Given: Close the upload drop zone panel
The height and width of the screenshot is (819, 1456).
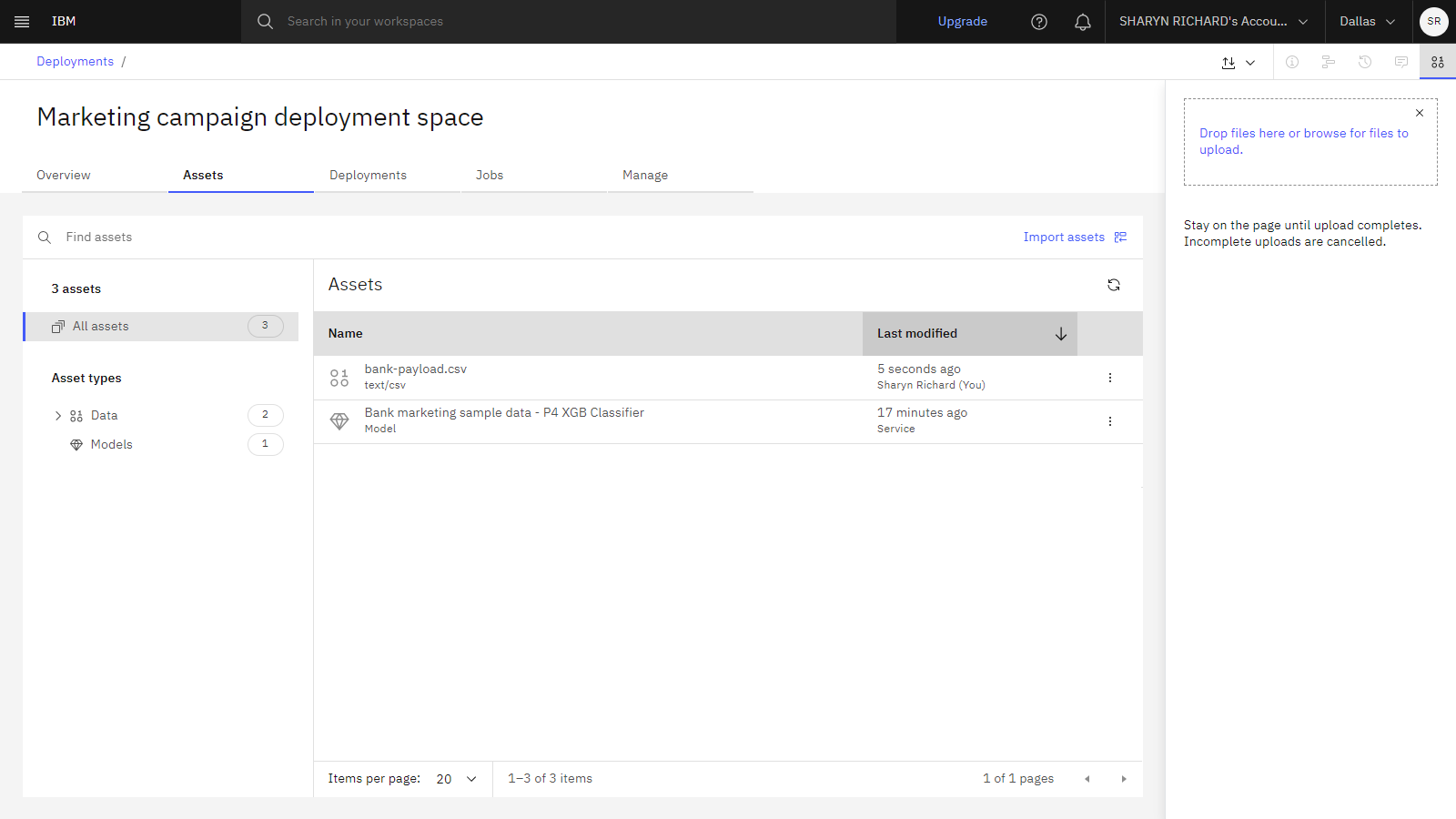Looking at the screenshot, I should pos(1420,113).
